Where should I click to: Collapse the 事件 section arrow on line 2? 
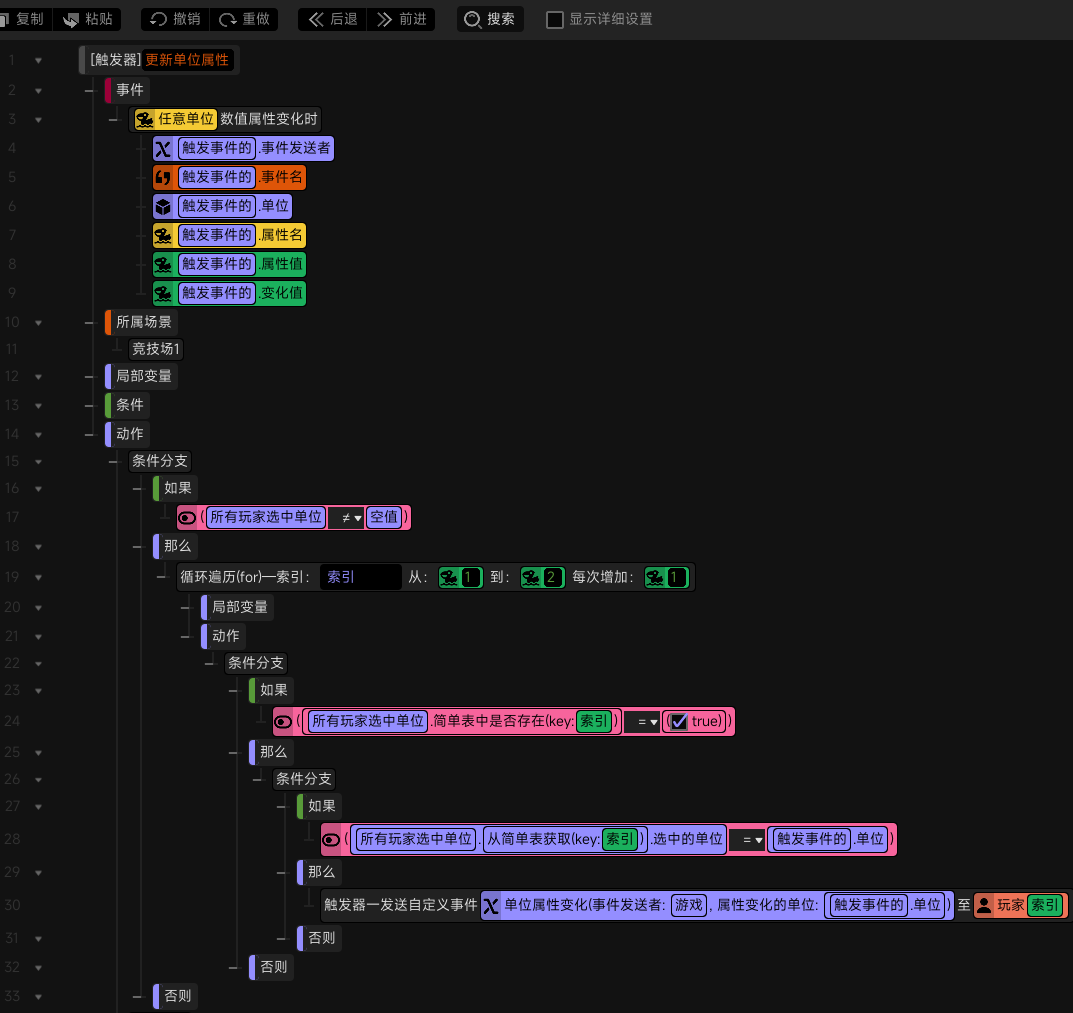[38, 90]
